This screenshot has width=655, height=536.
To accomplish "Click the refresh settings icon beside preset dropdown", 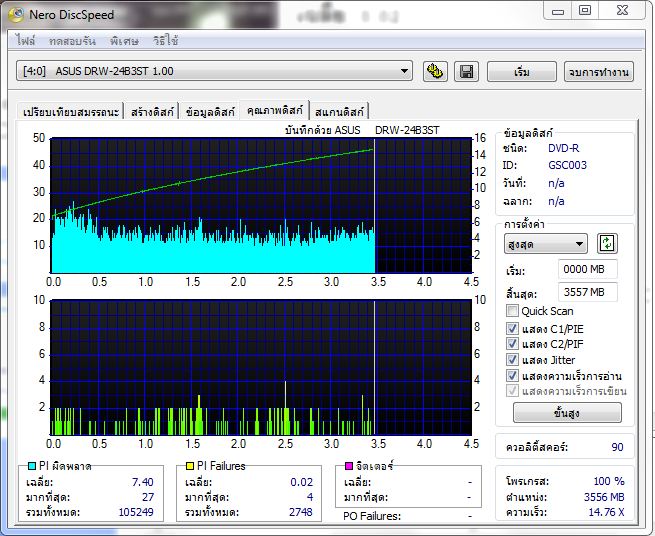I will [x=607, y=243].
